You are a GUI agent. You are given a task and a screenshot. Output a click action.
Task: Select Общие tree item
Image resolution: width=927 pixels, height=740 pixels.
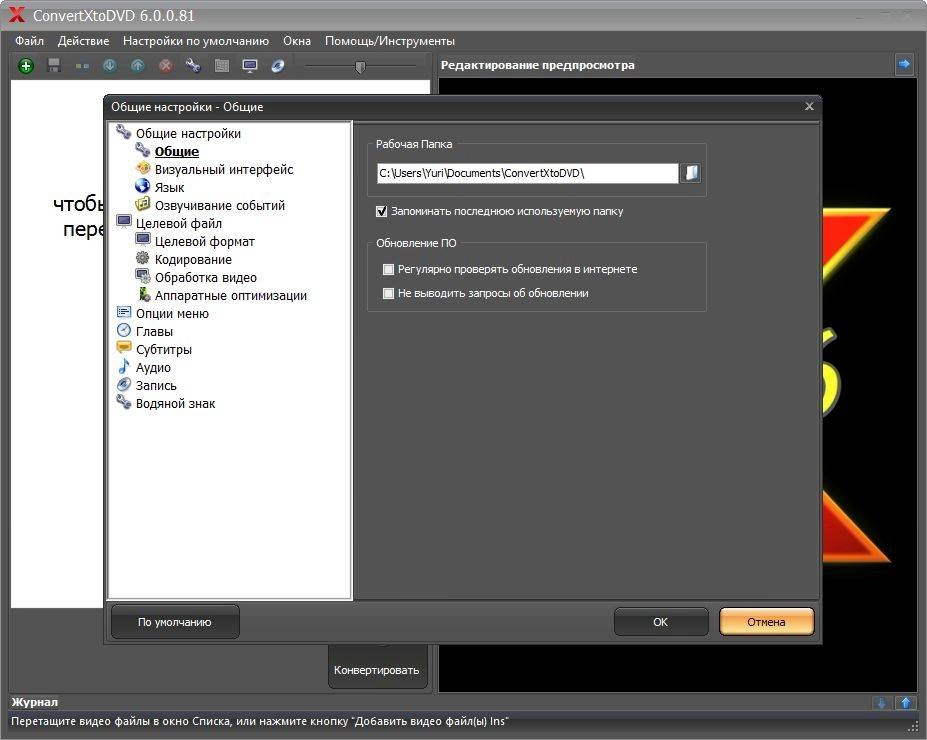pos(177,151)
